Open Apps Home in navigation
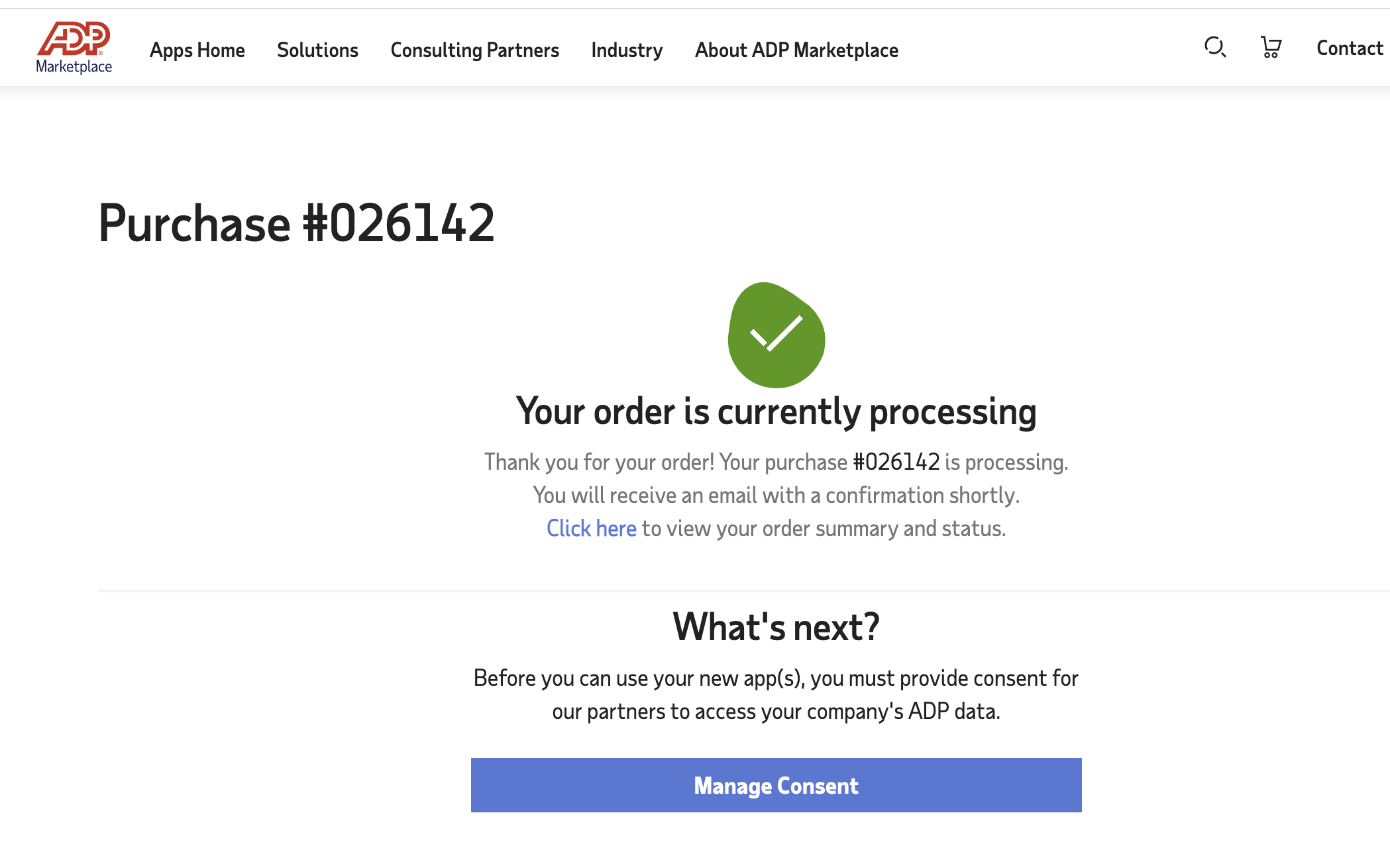 click(197, 50)
